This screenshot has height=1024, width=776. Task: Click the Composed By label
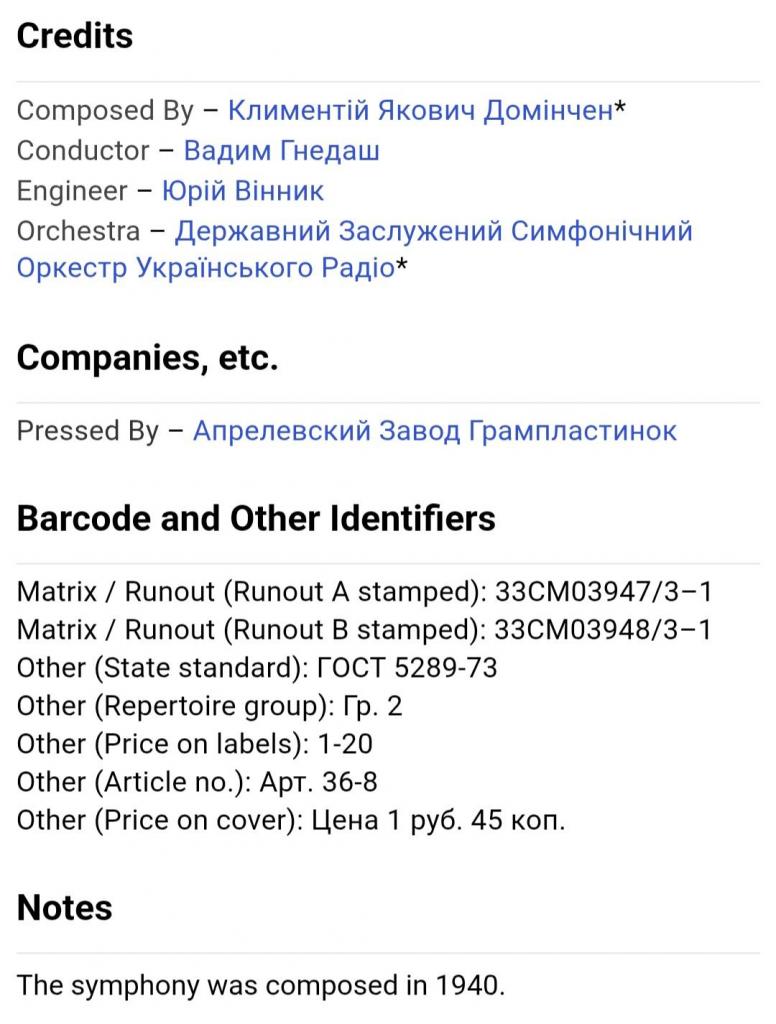point(105,110)
